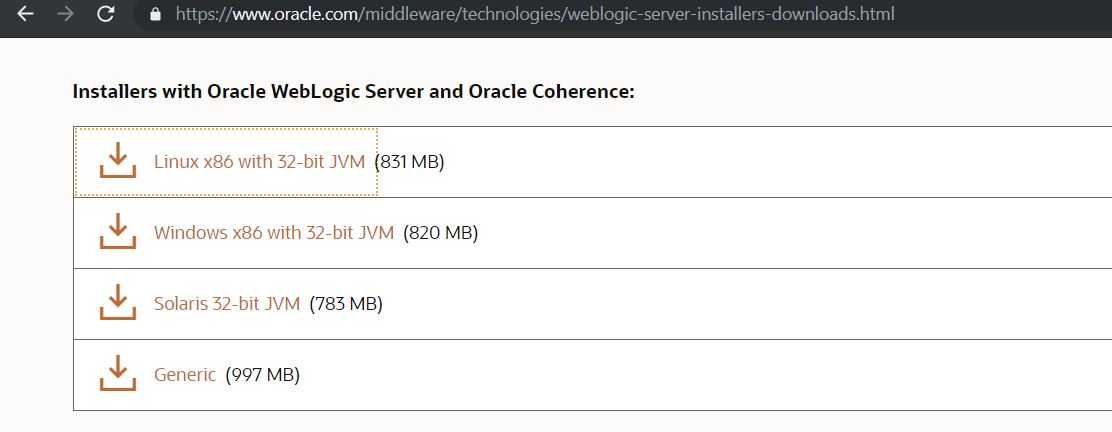This screenshot has height=432, width=1112.
Task: Click the word Coherence in the heading
Action: pos(586,92)
